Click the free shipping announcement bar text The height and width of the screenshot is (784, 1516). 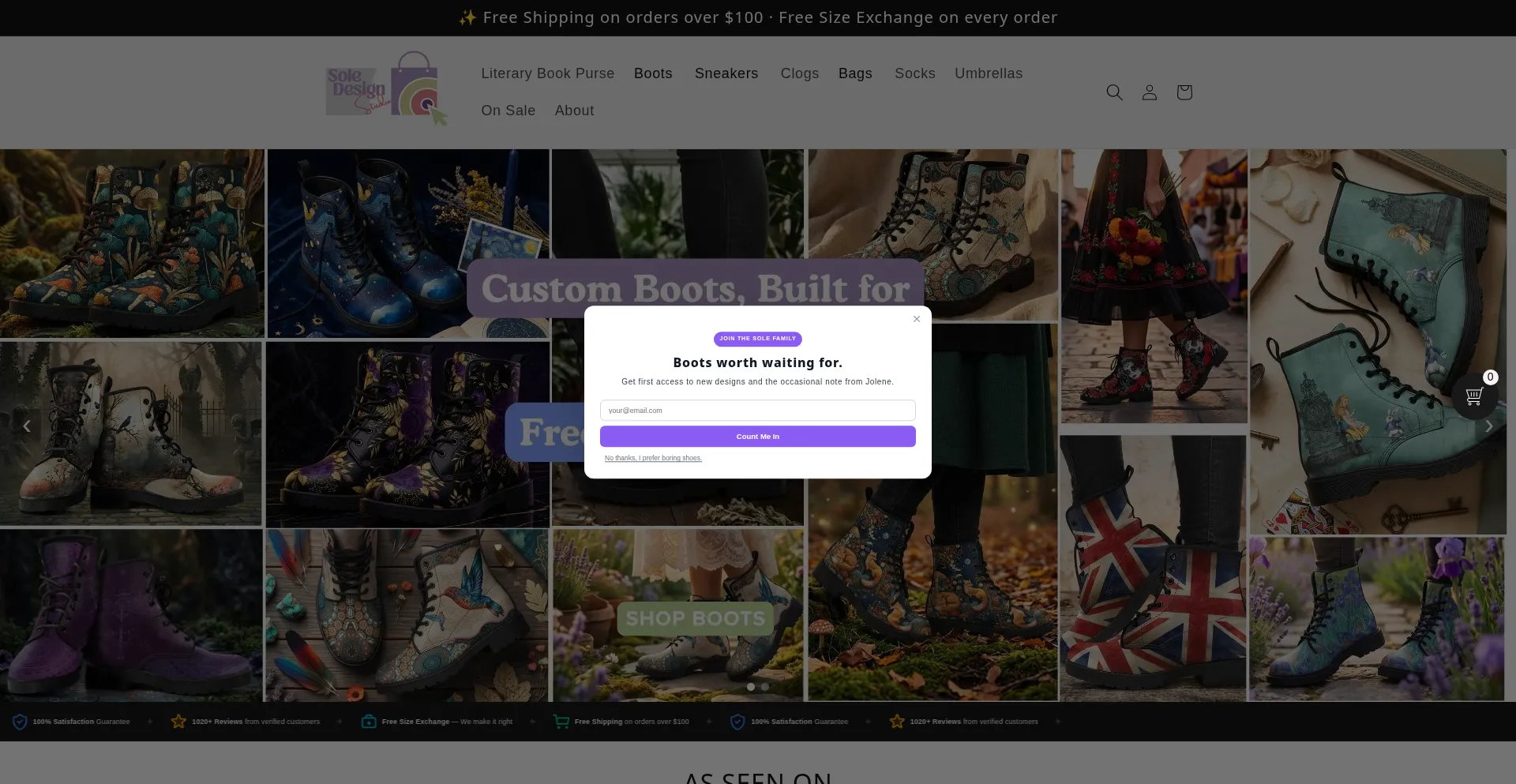[757, 17]
